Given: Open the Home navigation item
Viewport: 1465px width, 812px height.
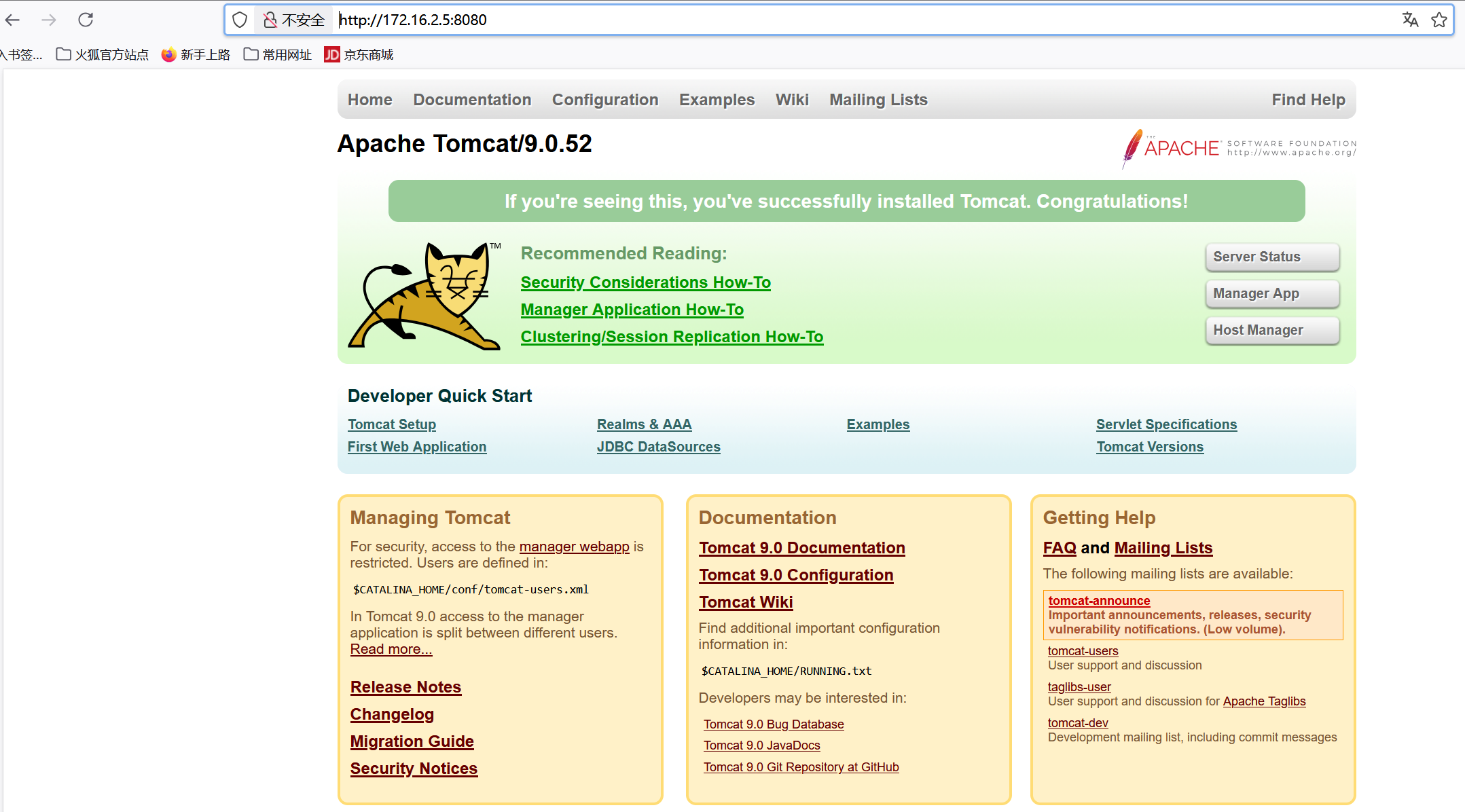Looking at the screenshot, I should click(x=370, y=100).
